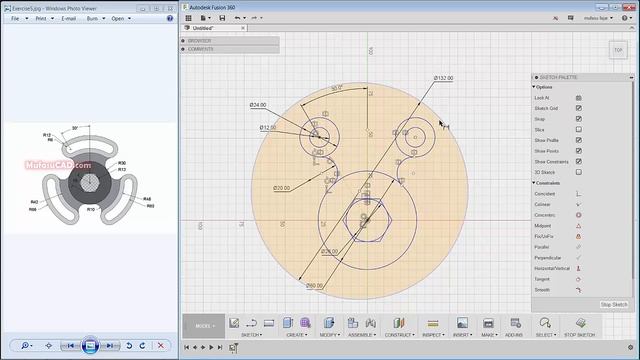The image size is (640, 360).
Task: Open the MODEL workspace dropdown
Action: tap(204, 326)
